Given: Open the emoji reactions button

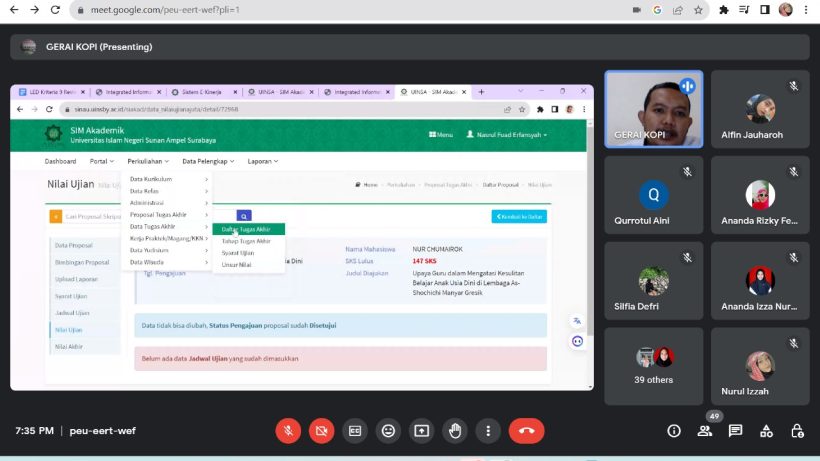Looking at the screenshot, I should (388, 431).
